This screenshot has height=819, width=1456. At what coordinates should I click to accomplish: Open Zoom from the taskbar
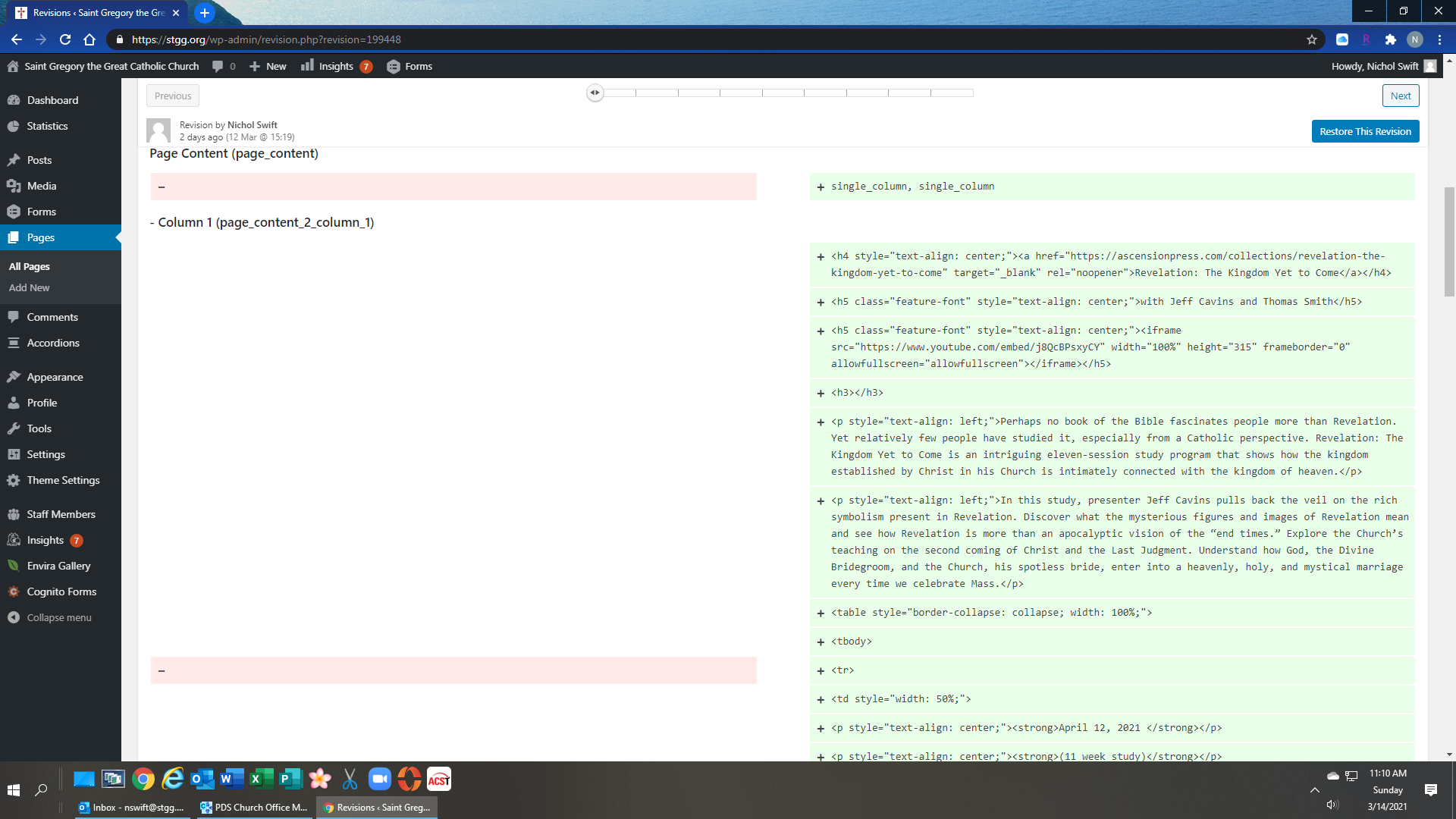pos(379,779)
